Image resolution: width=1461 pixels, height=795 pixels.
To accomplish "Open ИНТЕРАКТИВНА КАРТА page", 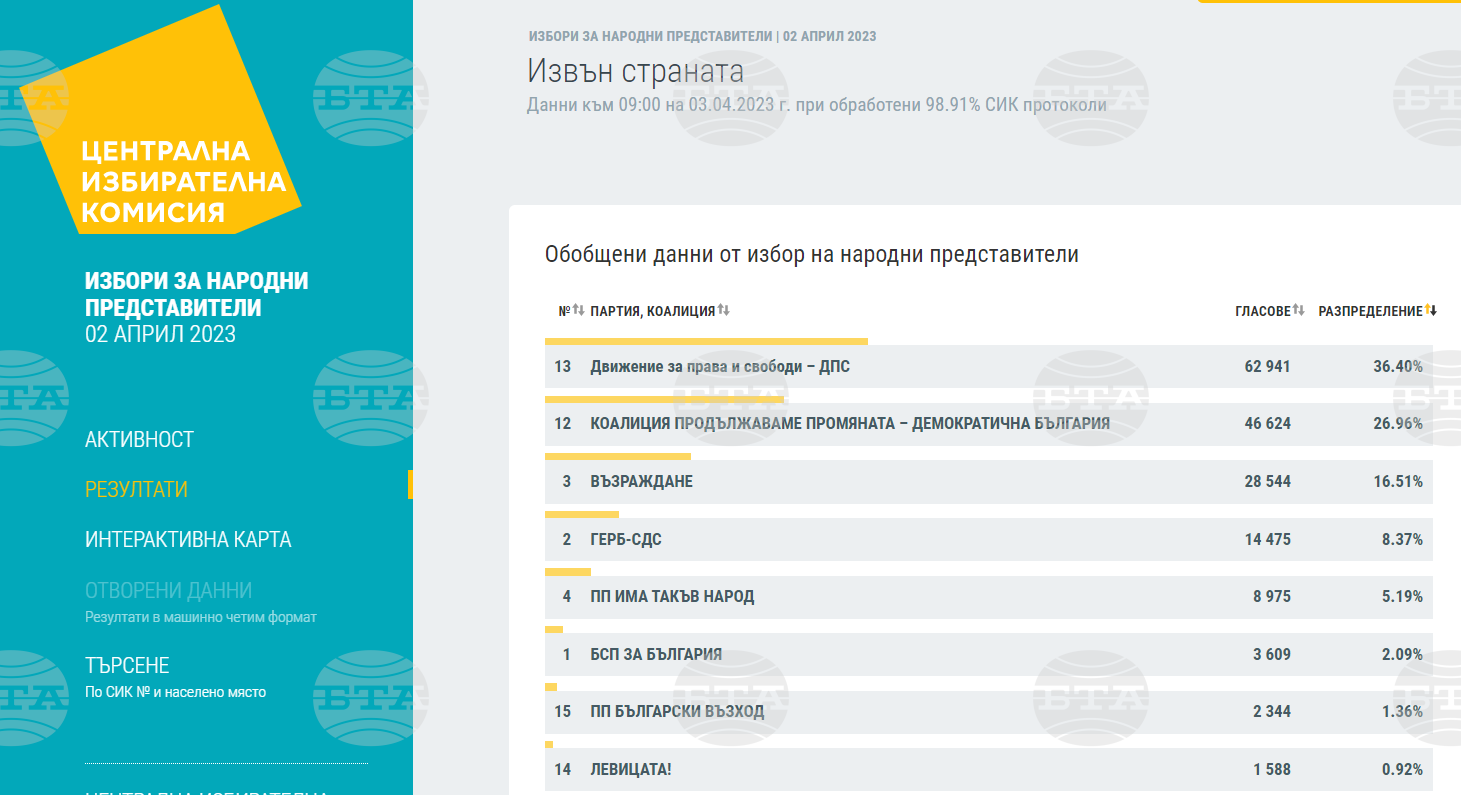I will [188, 540].
